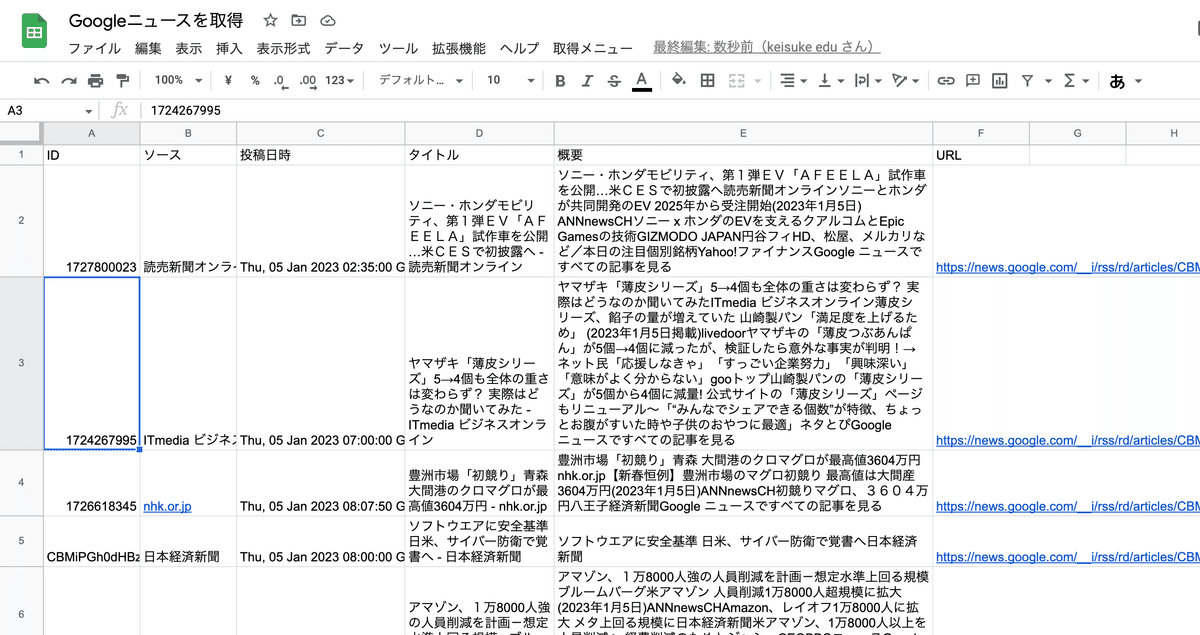
Task: Open the 表示 menu
Action: 189,48
